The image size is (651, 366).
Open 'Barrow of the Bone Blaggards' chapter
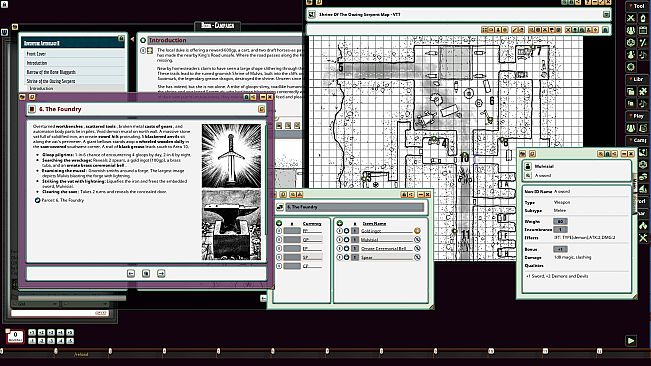pos(51,72)
